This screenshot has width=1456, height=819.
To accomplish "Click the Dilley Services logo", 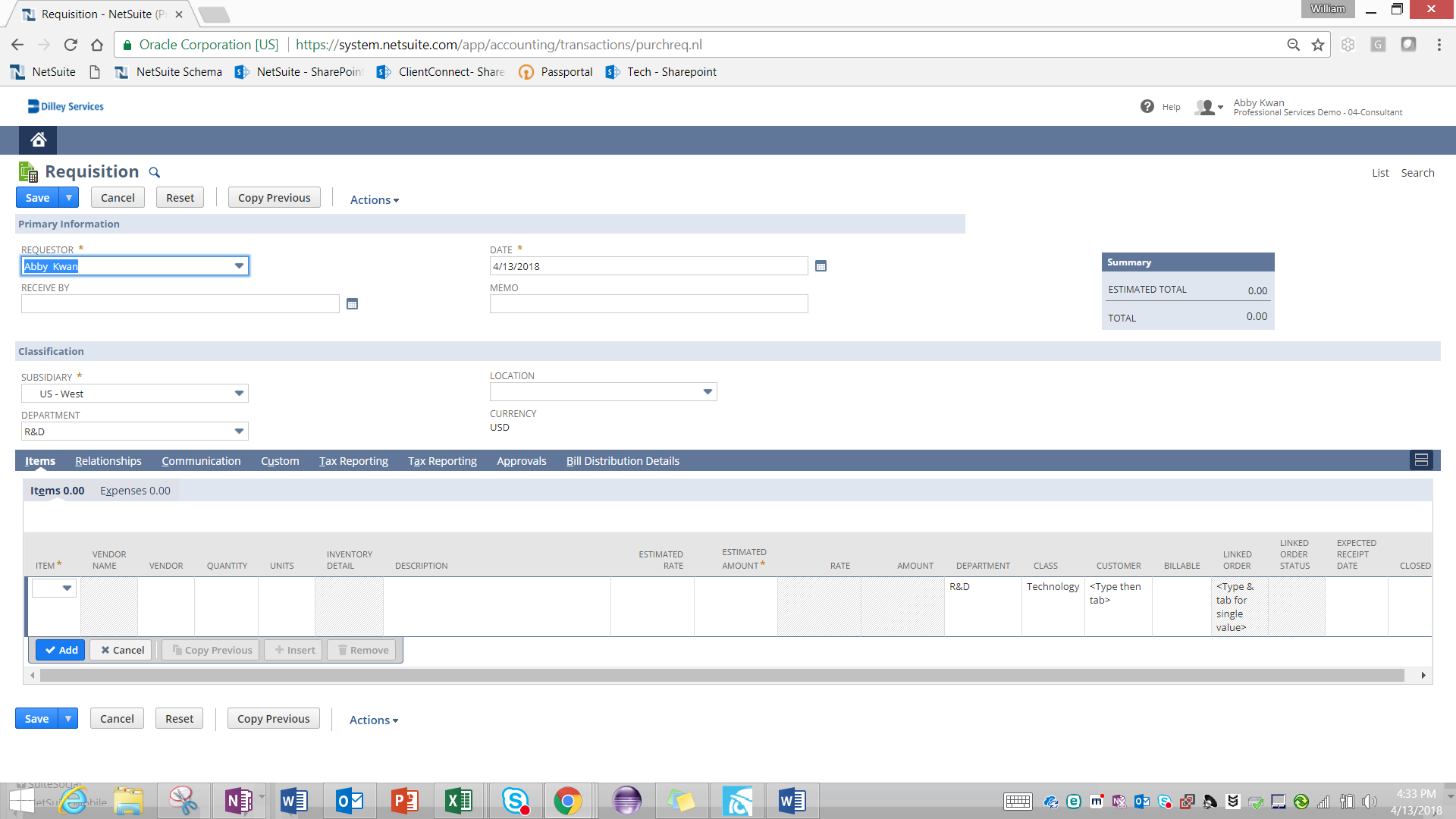I will [65, 105].
